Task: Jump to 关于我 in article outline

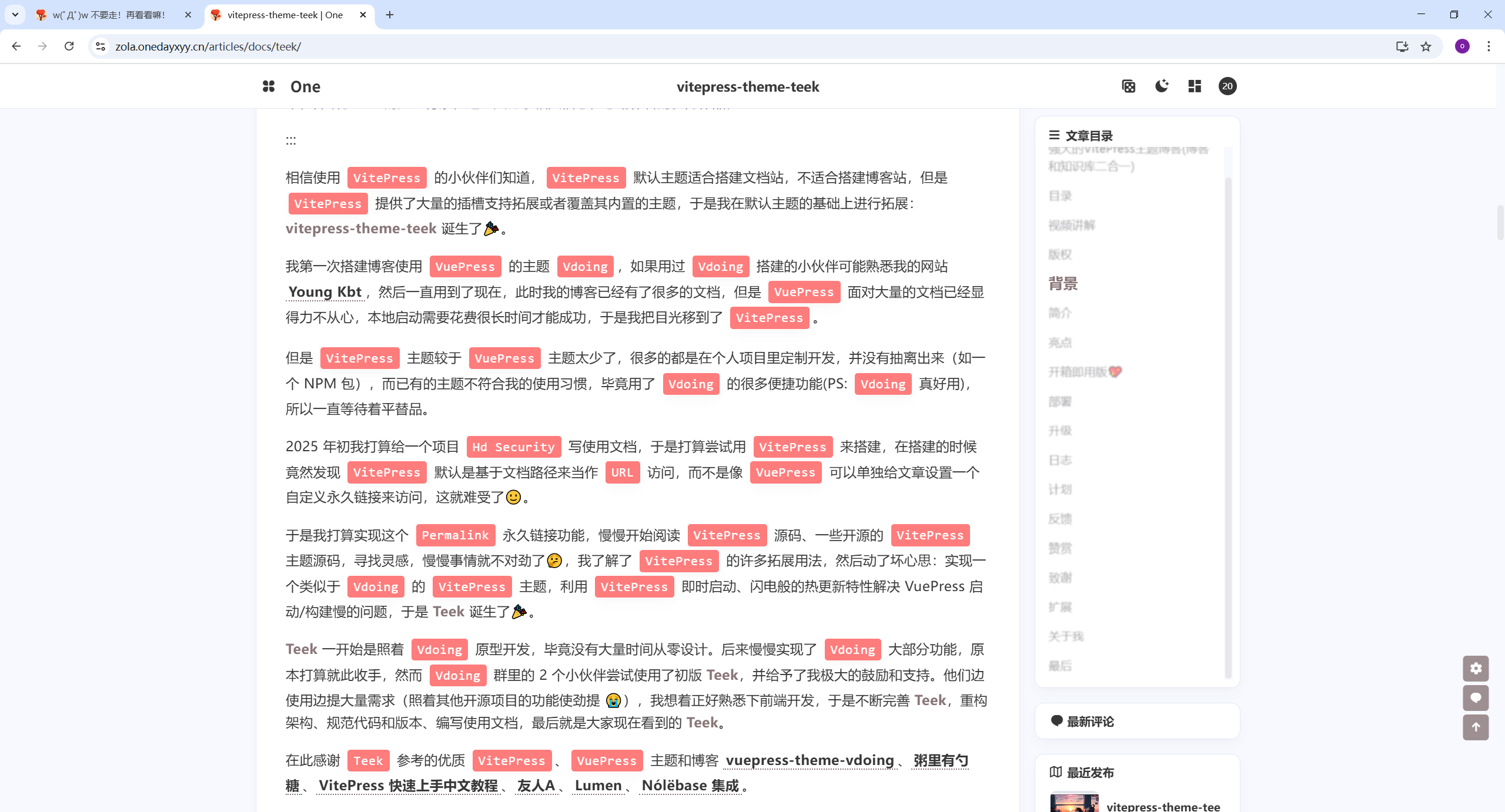Action: [x=1066, y=636]
